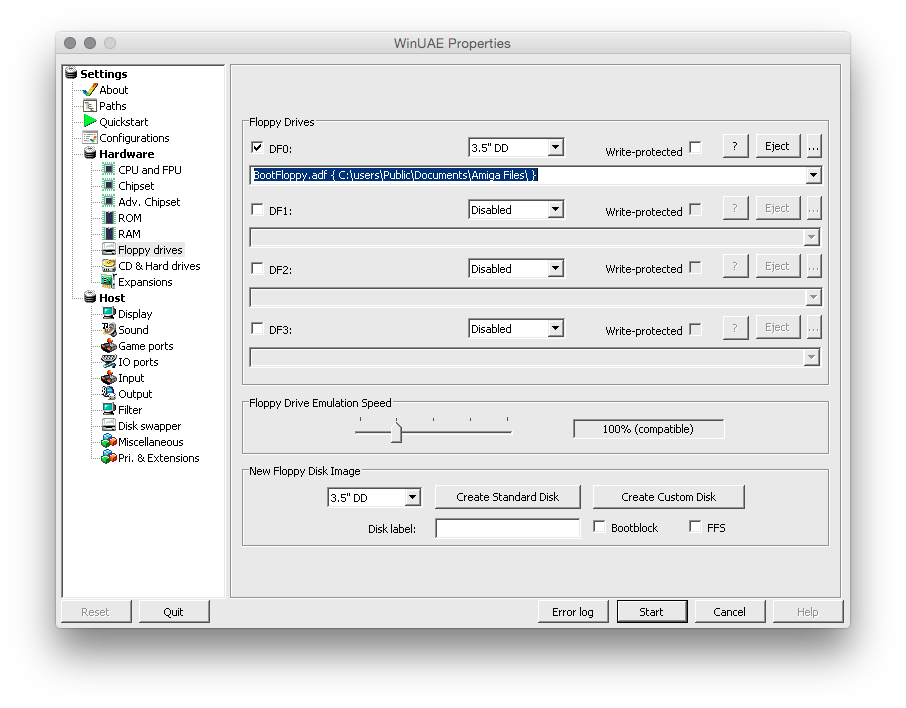This screenshot has height=708, width=906.
Task: Click the Disk label input field
Action: coord(507,528)
